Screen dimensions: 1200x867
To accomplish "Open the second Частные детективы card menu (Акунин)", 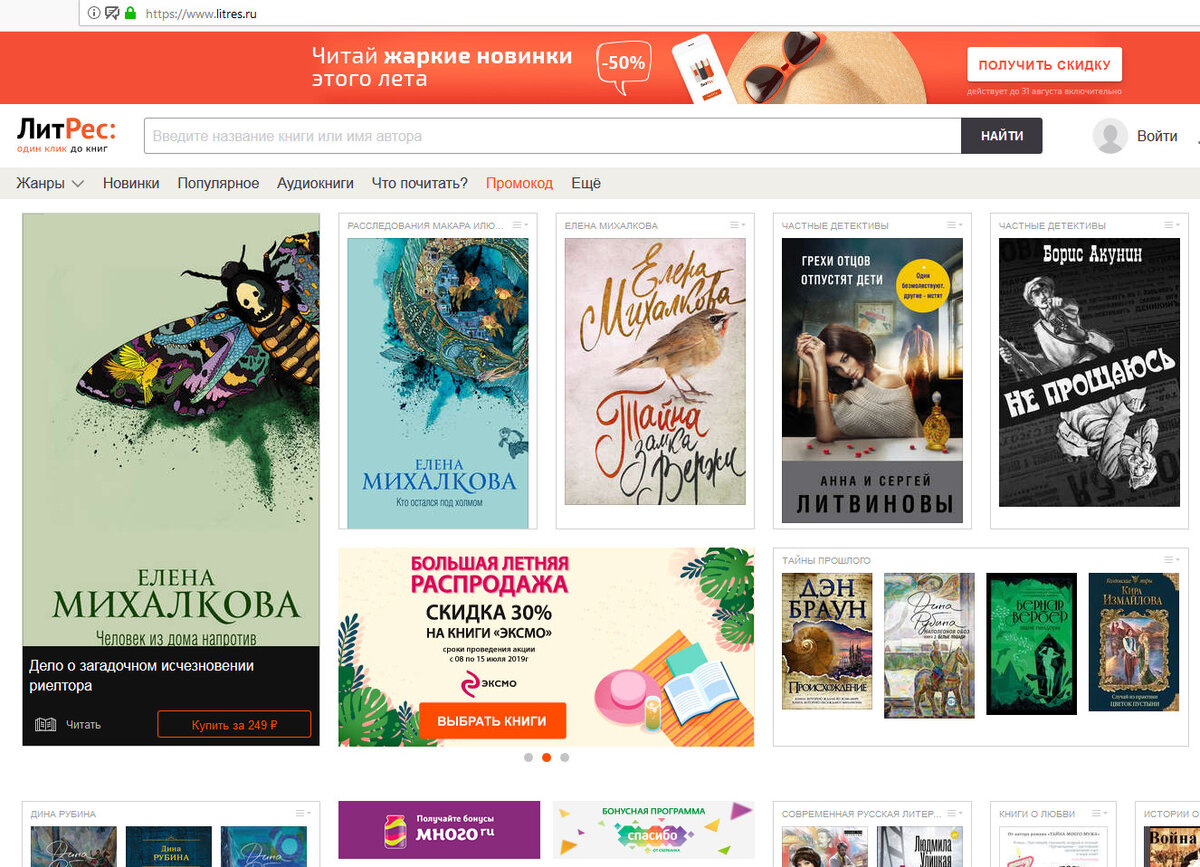I will pyautogui.click(x=1171, y=225).
